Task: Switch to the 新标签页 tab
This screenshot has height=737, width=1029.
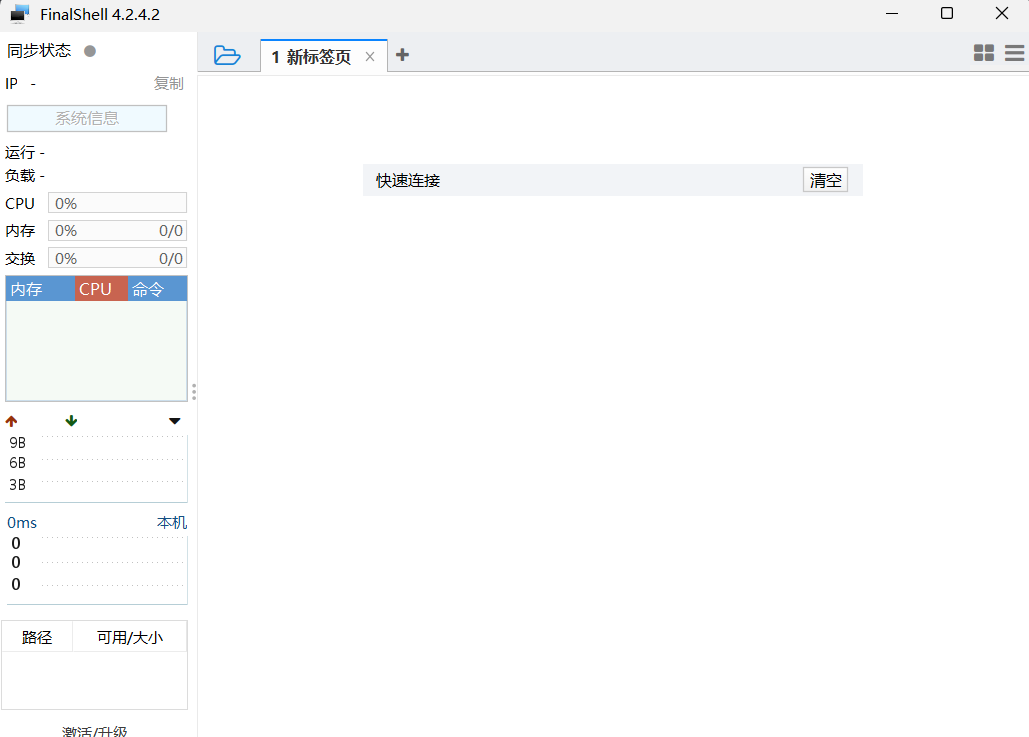Action: point(315,56)
